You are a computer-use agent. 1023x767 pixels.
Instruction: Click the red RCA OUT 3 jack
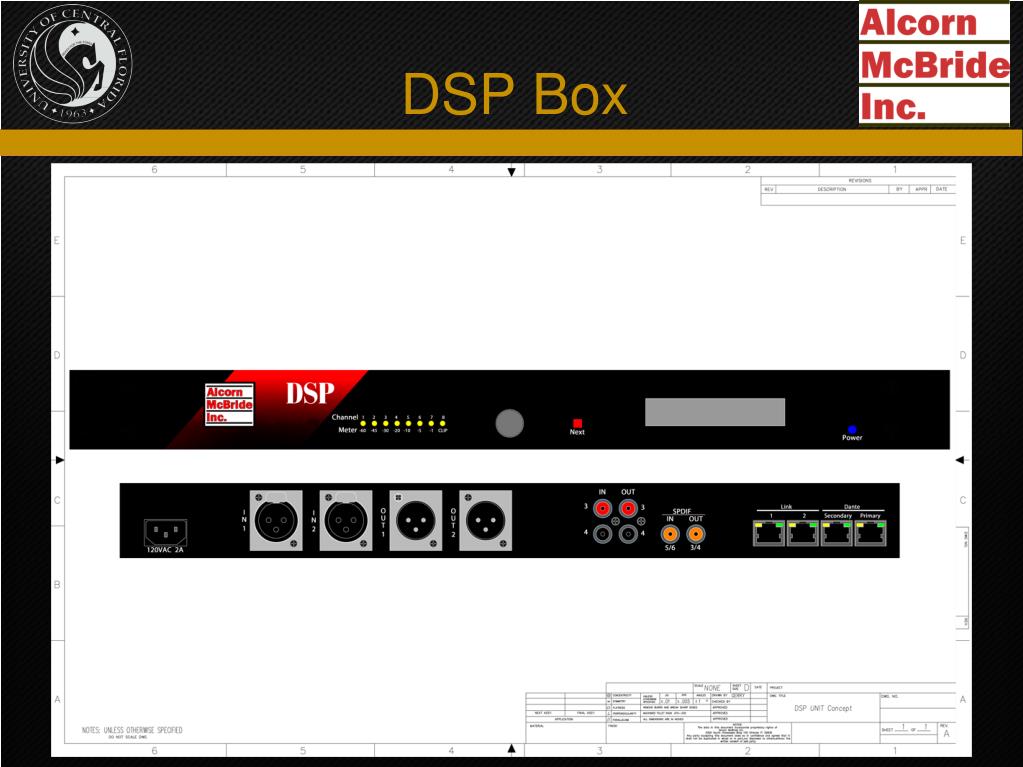628,507
